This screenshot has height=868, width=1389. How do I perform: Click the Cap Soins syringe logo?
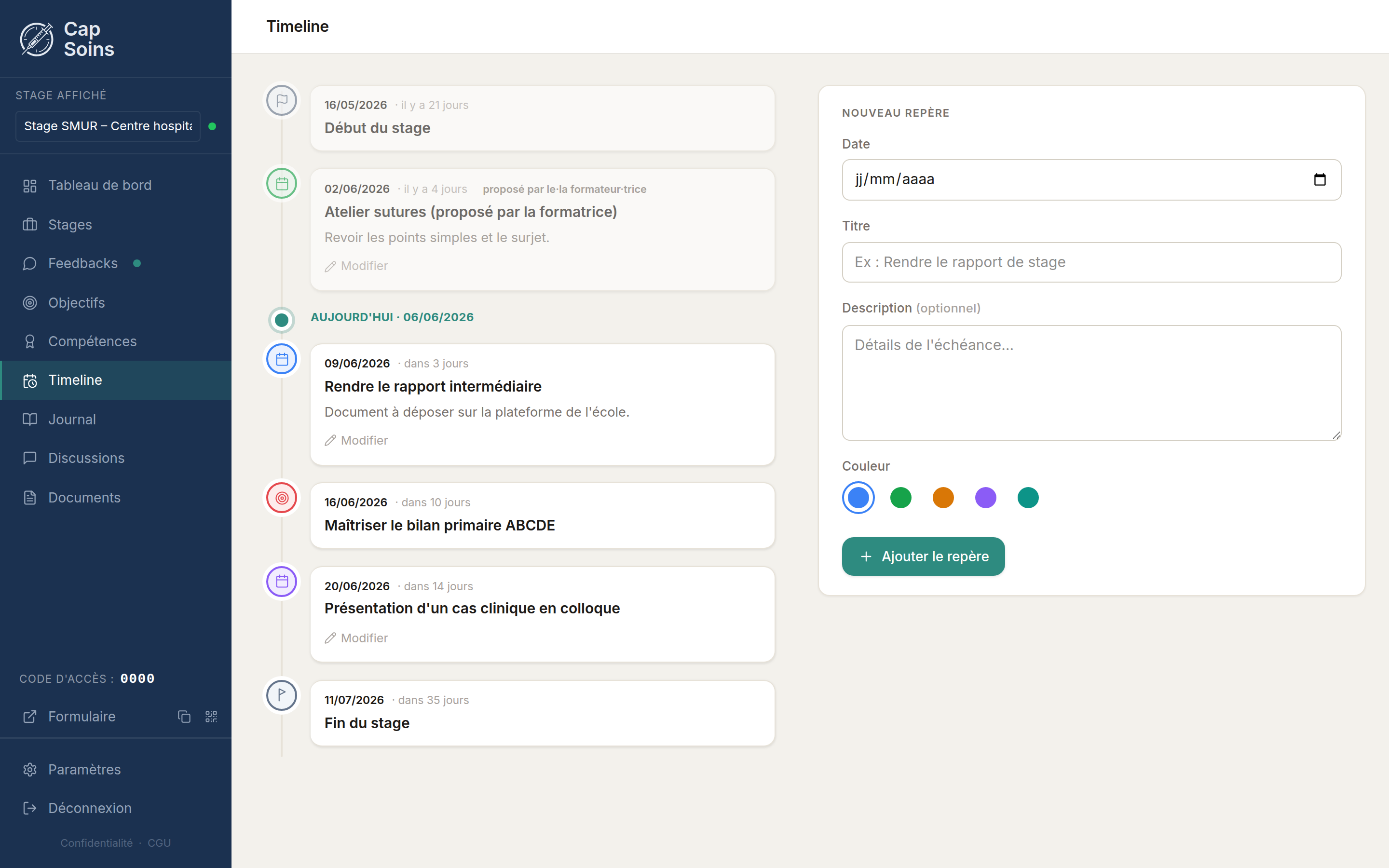click(x=37, y=39)
